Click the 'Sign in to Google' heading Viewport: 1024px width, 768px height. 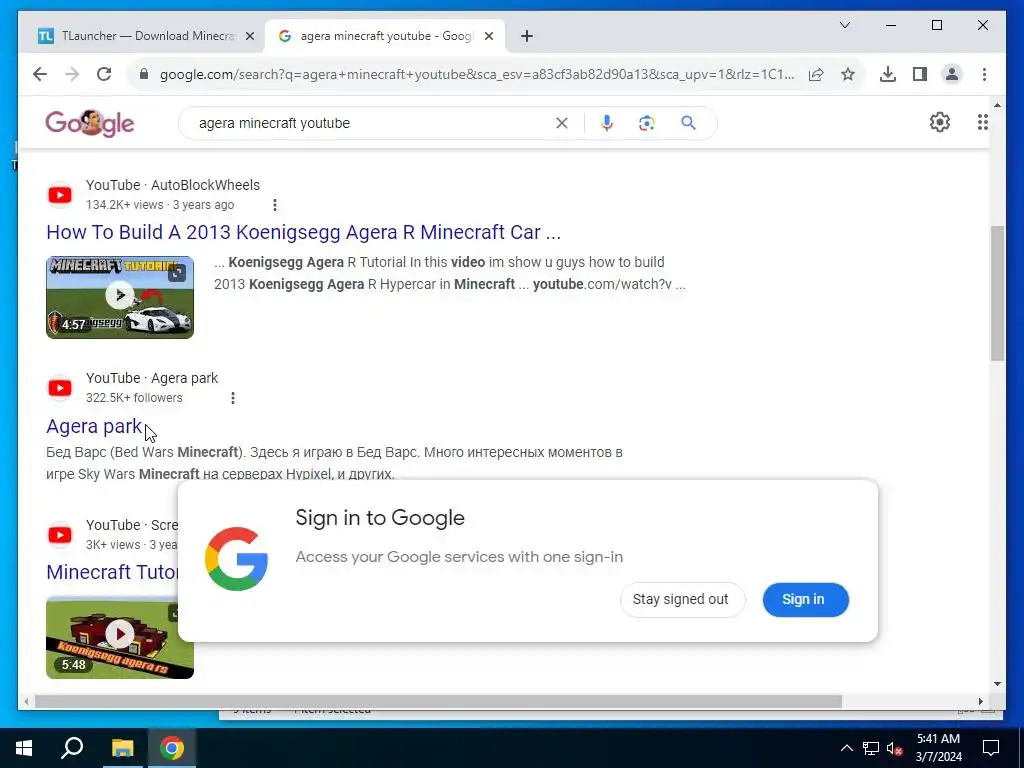point(380,518)
